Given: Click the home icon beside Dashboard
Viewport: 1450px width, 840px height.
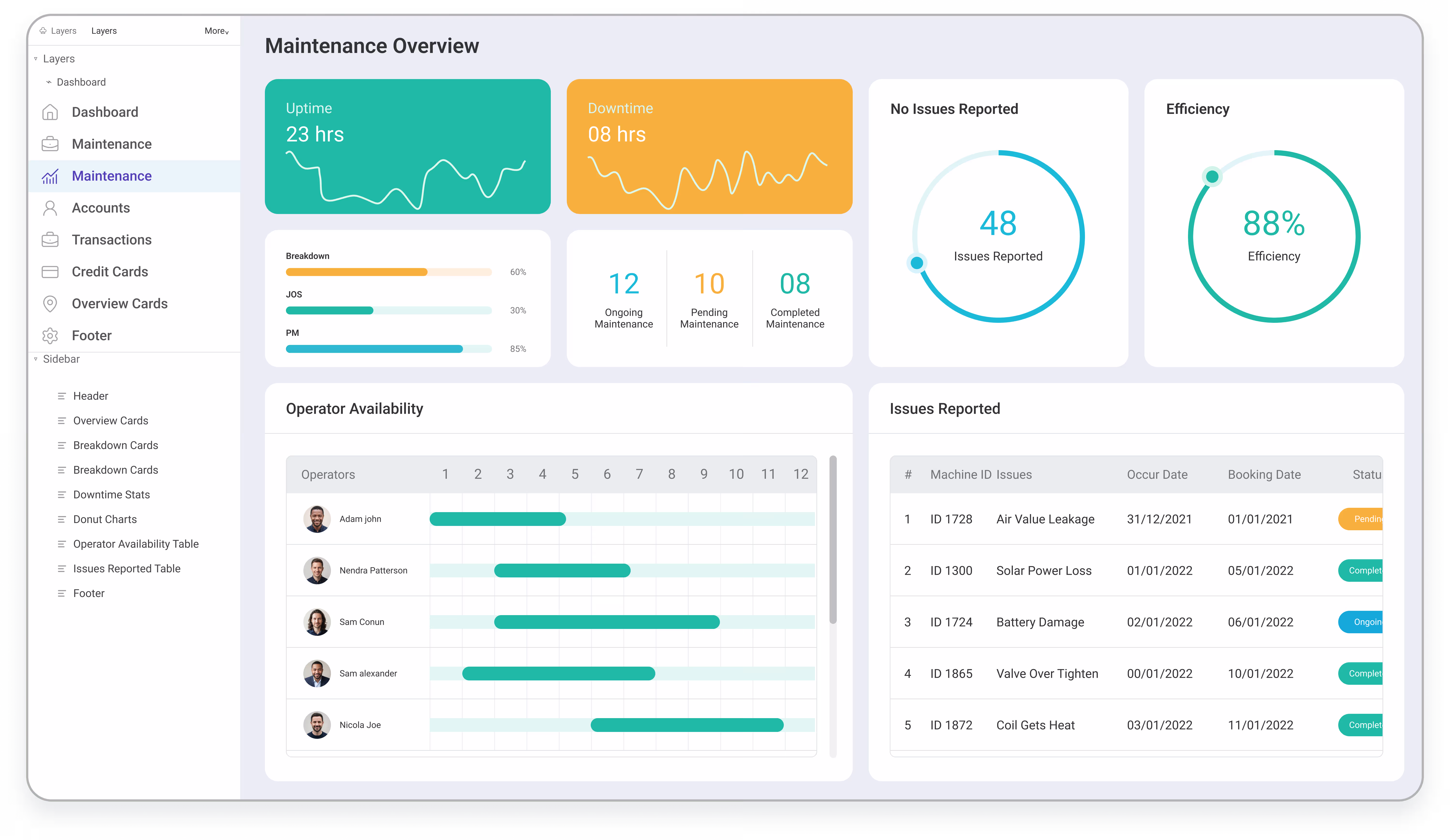Looking at the screenshot, I should point(50,112).
